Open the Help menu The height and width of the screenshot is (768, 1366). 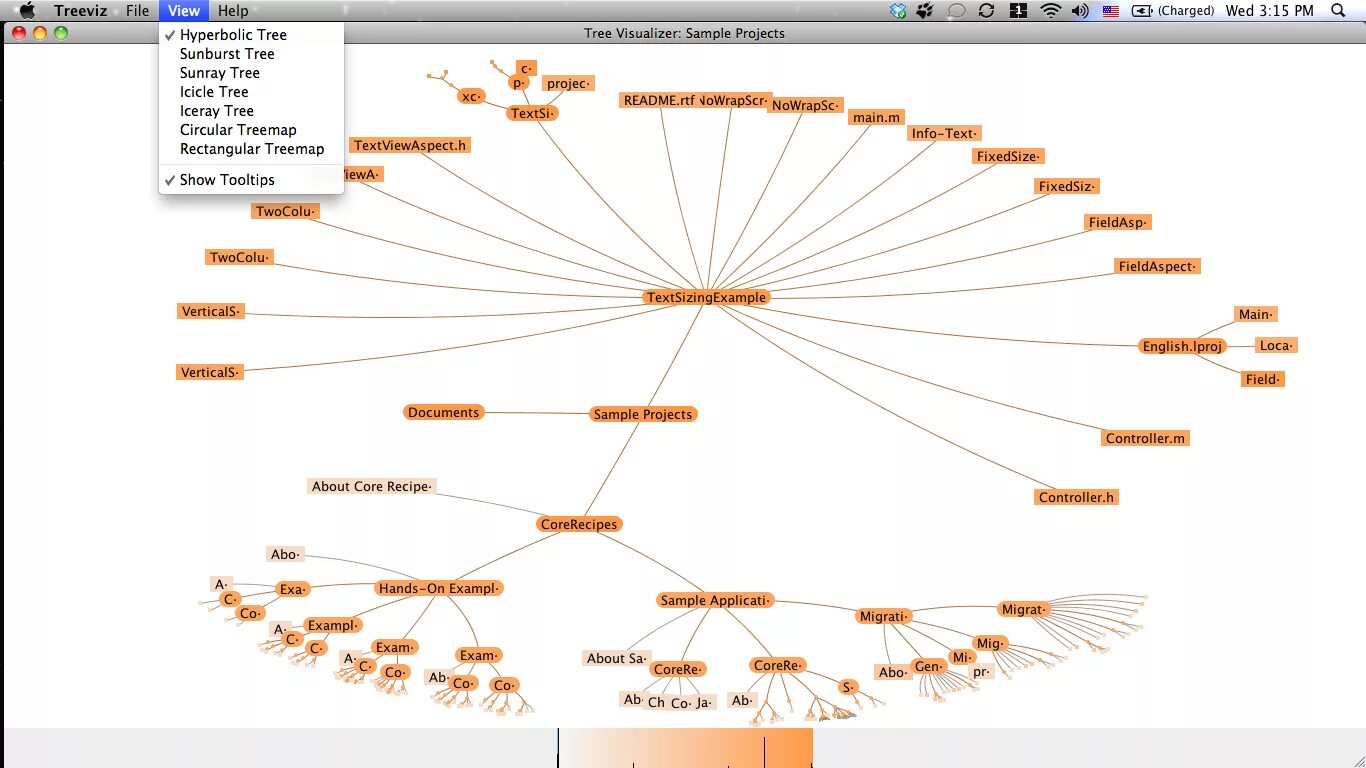(233, 11)
